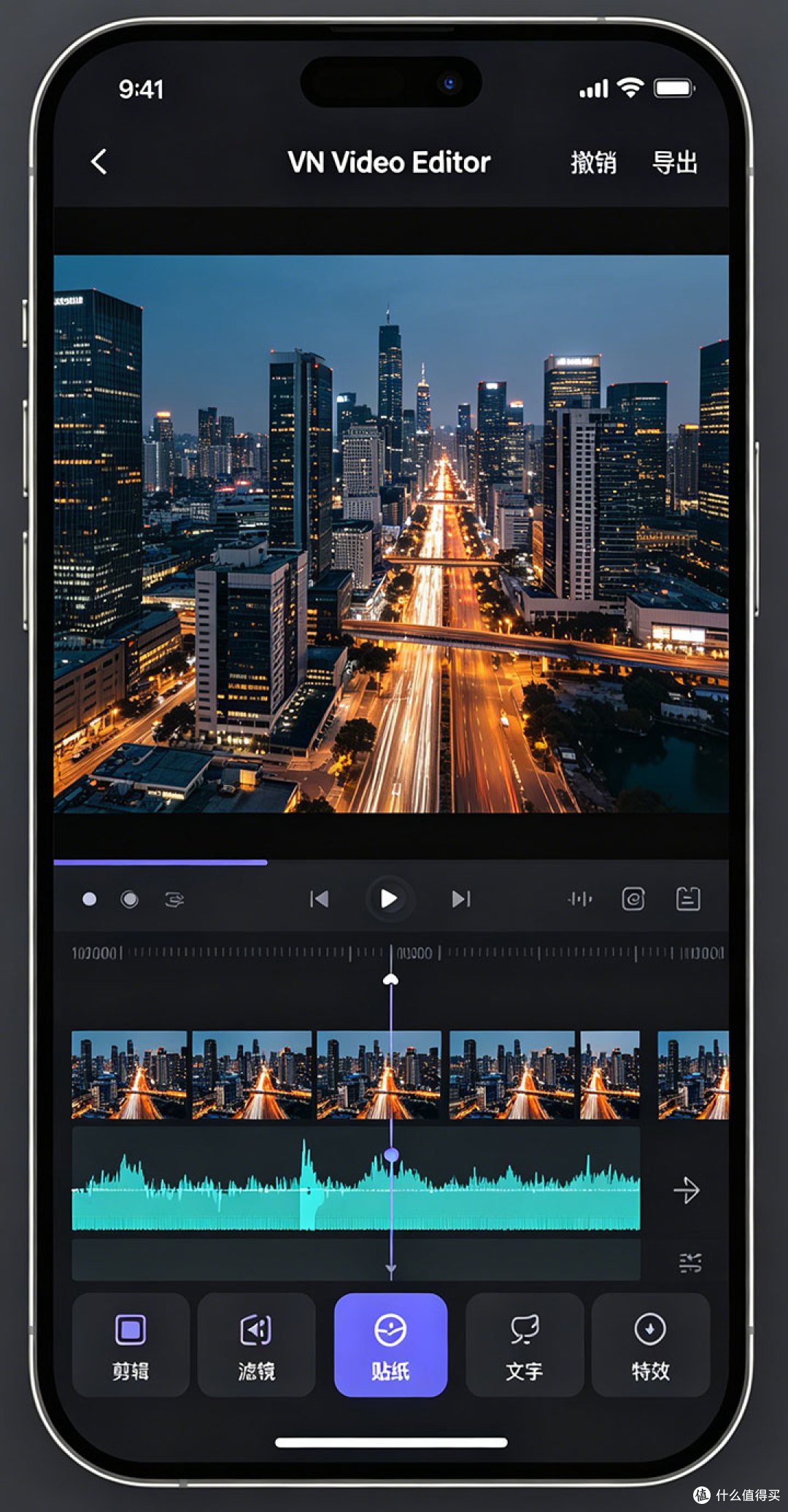The image size is (788, 1512).
Task: Open the 特效 effects tab
Action: tap(650, 1345)
